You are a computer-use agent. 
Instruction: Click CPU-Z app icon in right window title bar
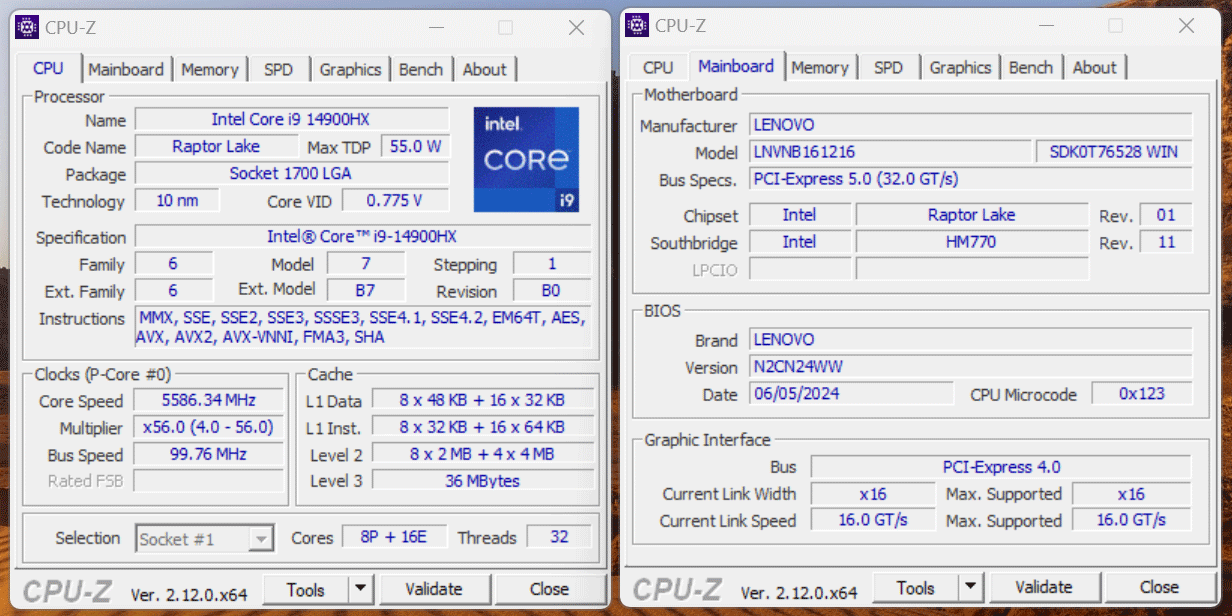(x=637, y=25)
